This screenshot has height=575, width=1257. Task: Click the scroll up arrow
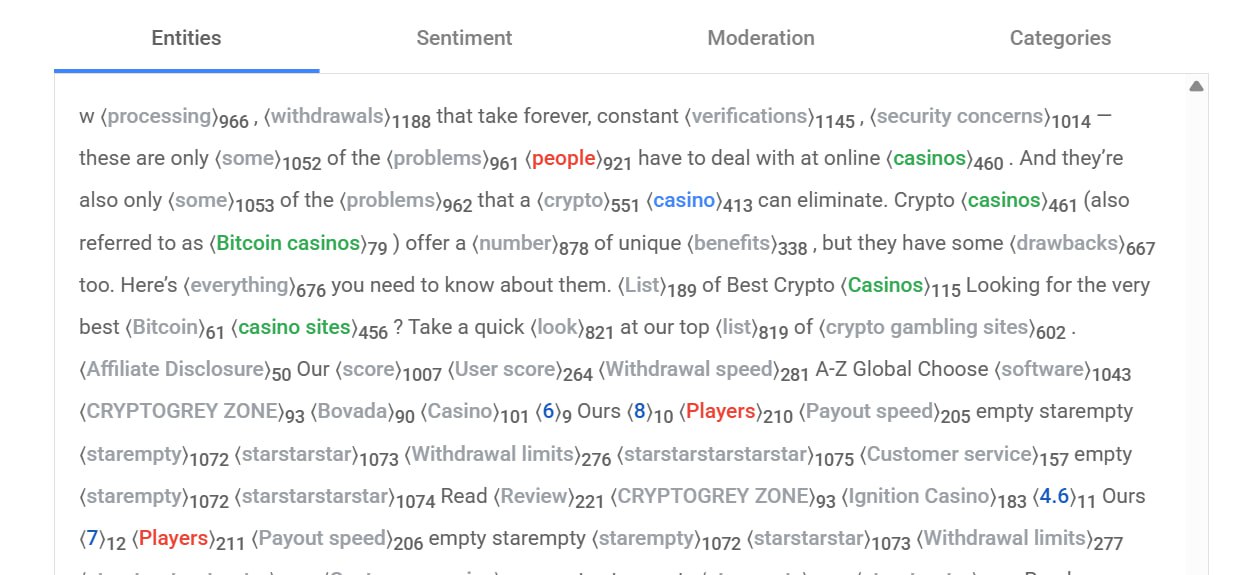pyautogui.click(x=1195, y=87)
